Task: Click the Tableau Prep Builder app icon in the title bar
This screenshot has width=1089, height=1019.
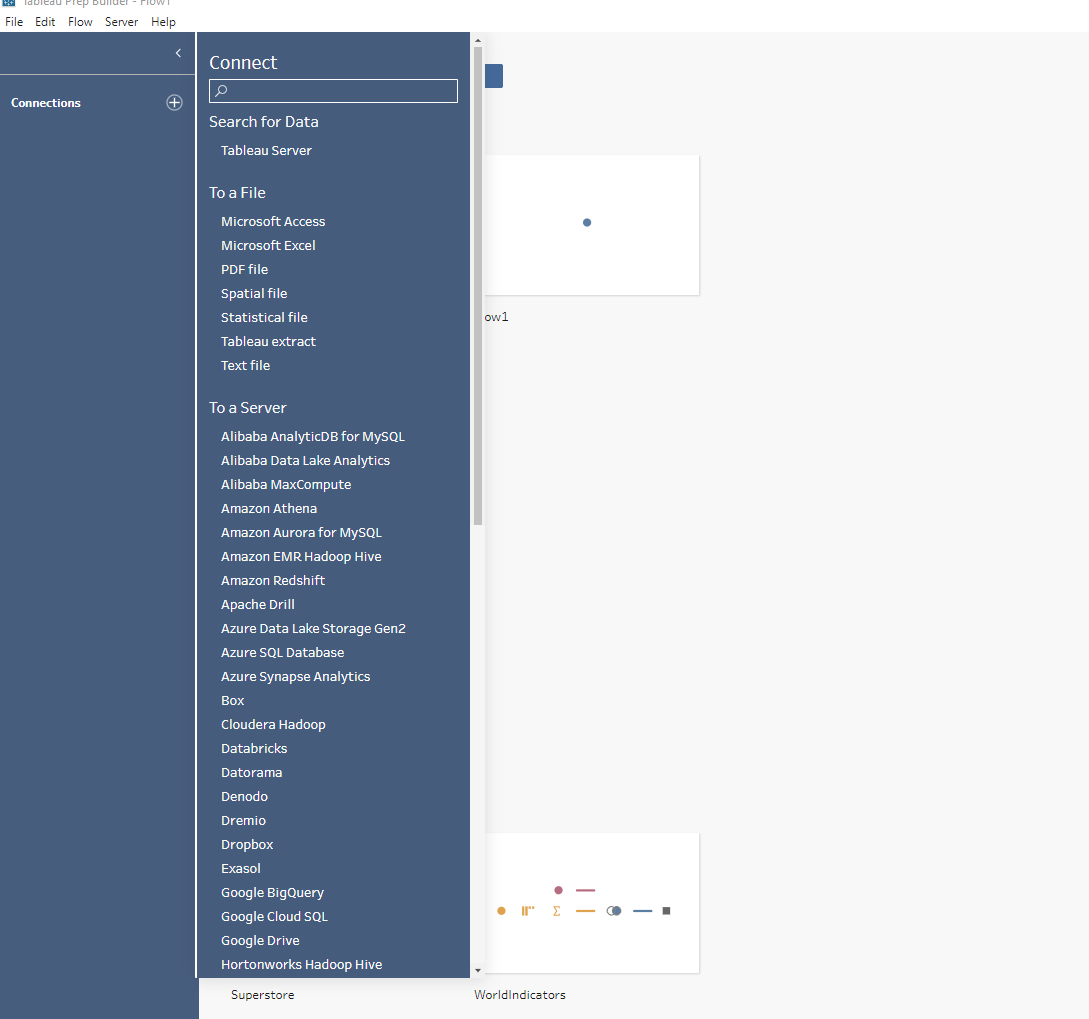Action: click(8, 3)
